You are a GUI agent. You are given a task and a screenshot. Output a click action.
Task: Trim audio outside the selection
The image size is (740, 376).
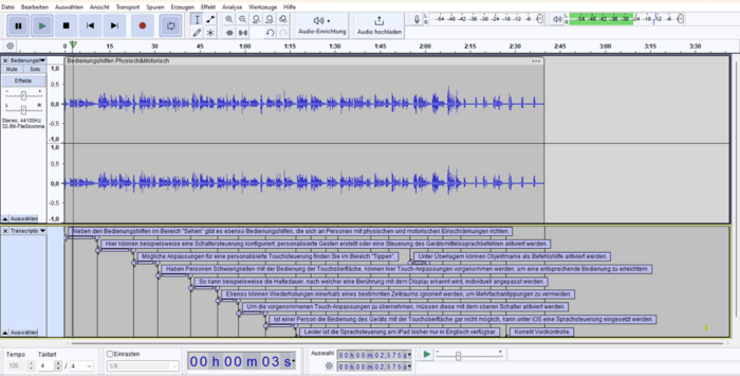pos(229,33)
